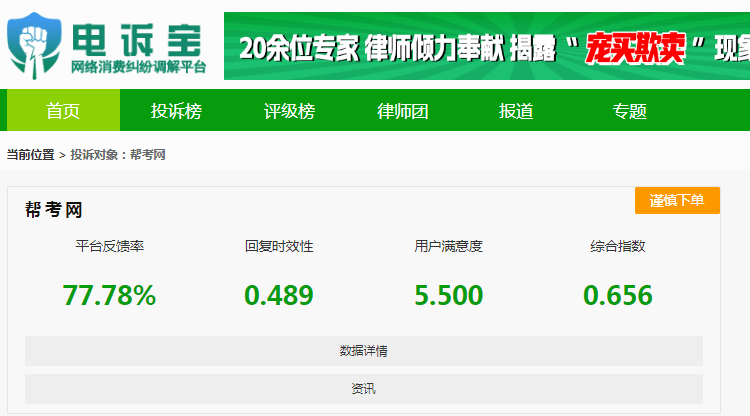Click the 0.489 response timeliness value

[279, 295]
